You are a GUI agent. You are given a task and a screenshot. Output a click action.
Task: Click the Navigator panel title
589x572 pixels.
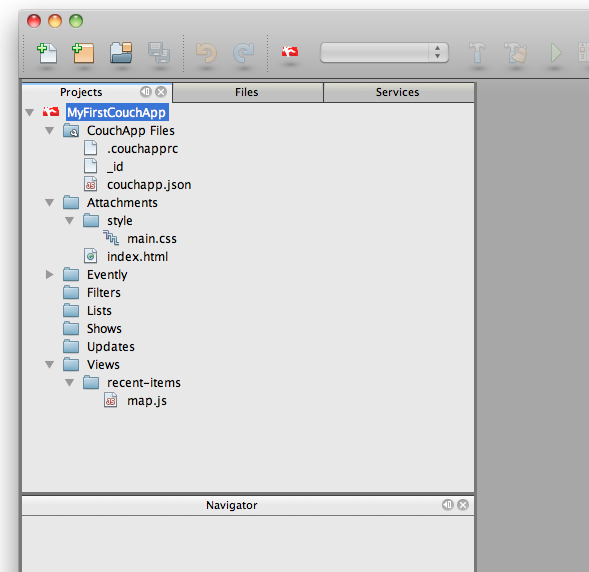point(231,505)
